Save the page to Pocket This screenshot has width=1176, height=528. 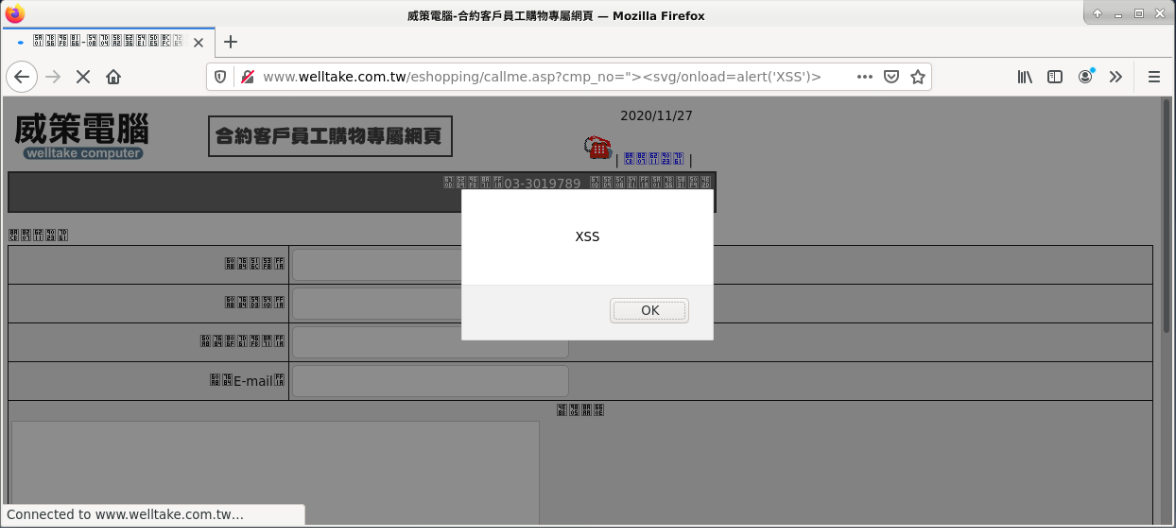pos(890,76)
